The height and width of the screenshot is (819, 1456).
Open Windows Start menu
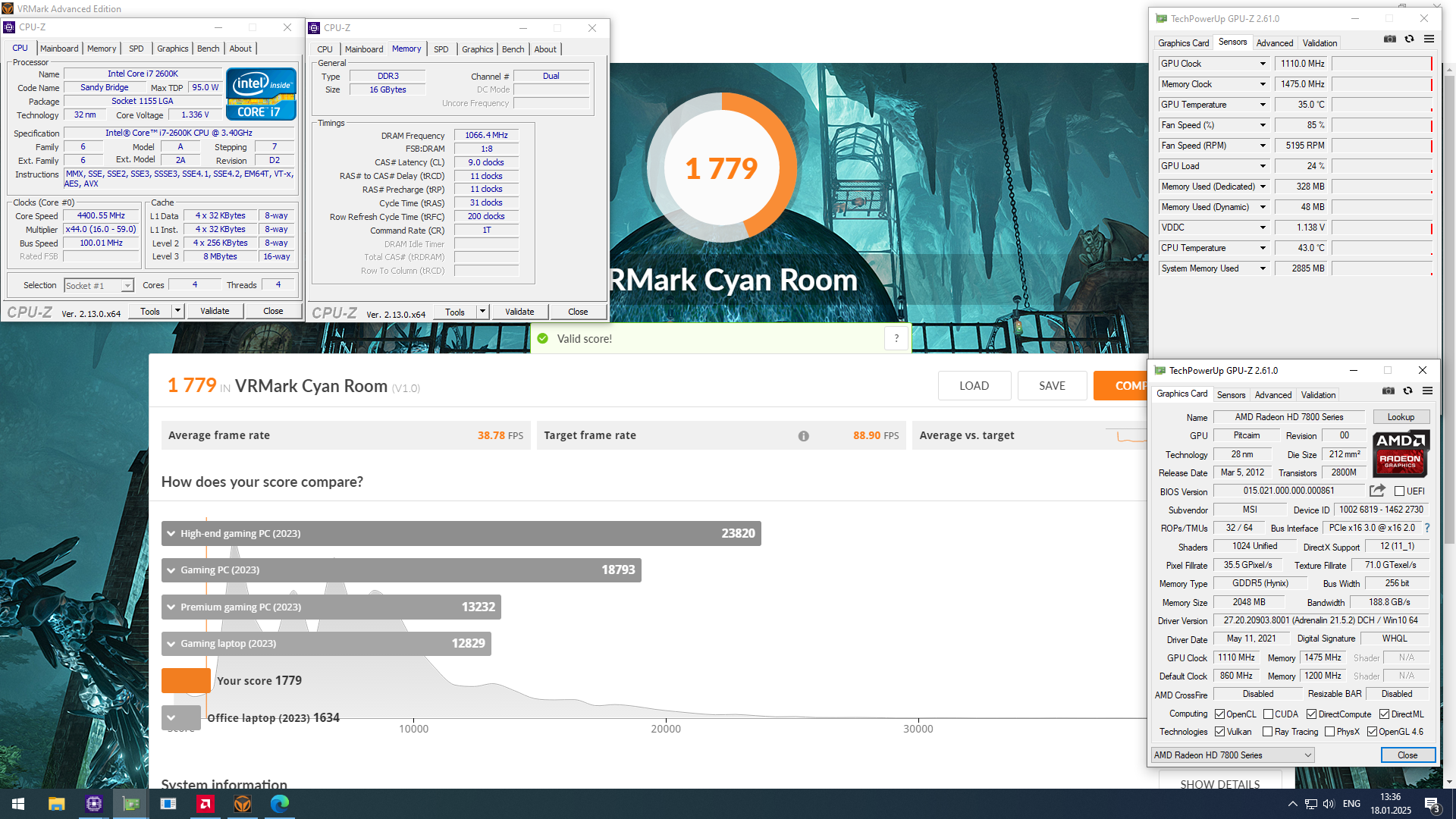18,804
